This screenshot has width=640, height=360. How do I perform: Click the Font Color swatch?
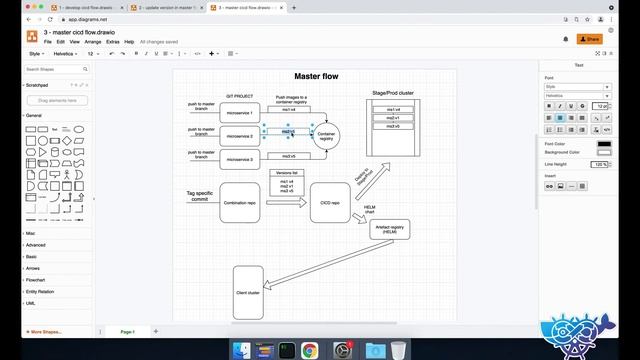click(604, 144)
